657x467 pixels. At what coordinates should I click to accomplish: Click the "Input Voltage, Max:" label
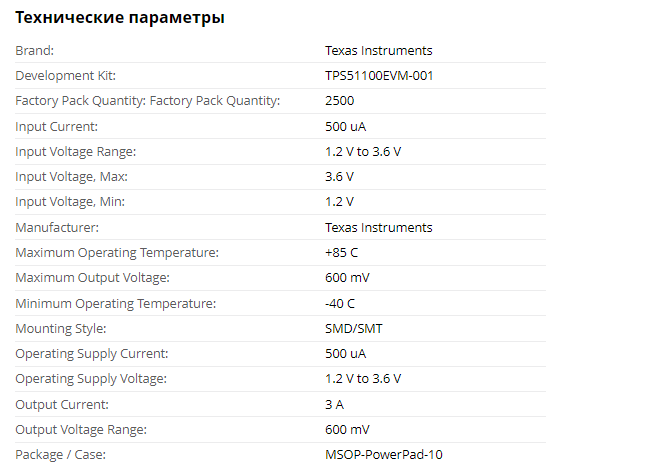tap(72, 177)
